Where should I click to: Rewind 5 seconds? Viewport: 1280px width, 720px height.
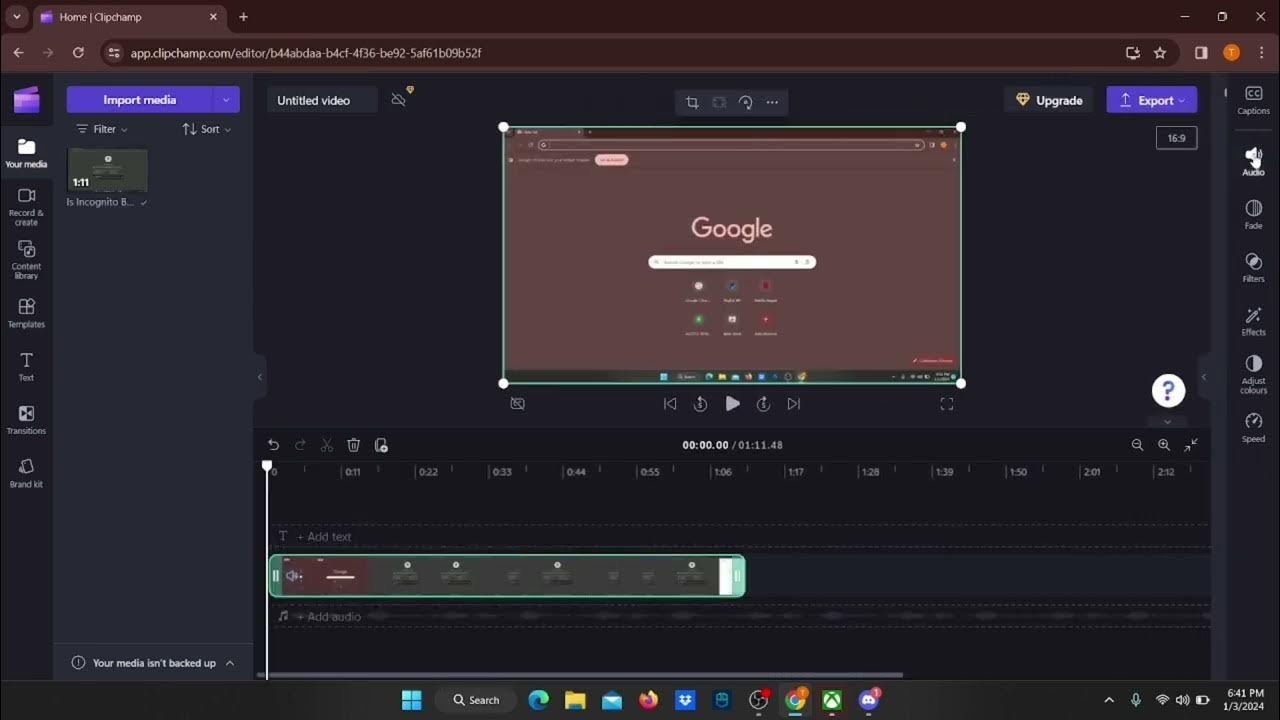tap(700, 404)
